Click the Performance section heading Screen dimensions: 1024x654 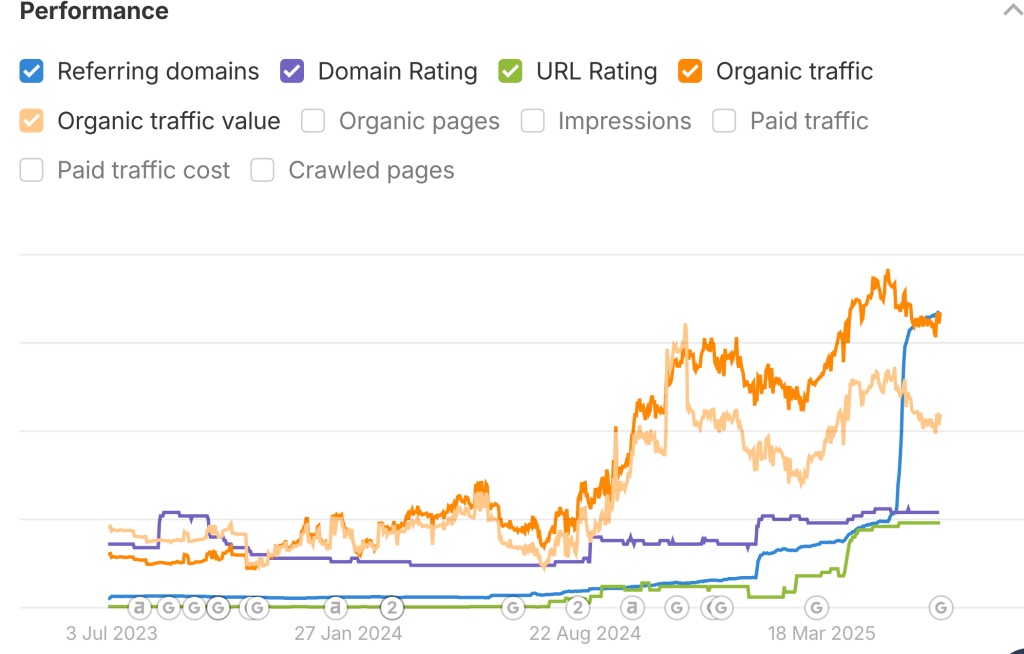(x=94, y=12)
